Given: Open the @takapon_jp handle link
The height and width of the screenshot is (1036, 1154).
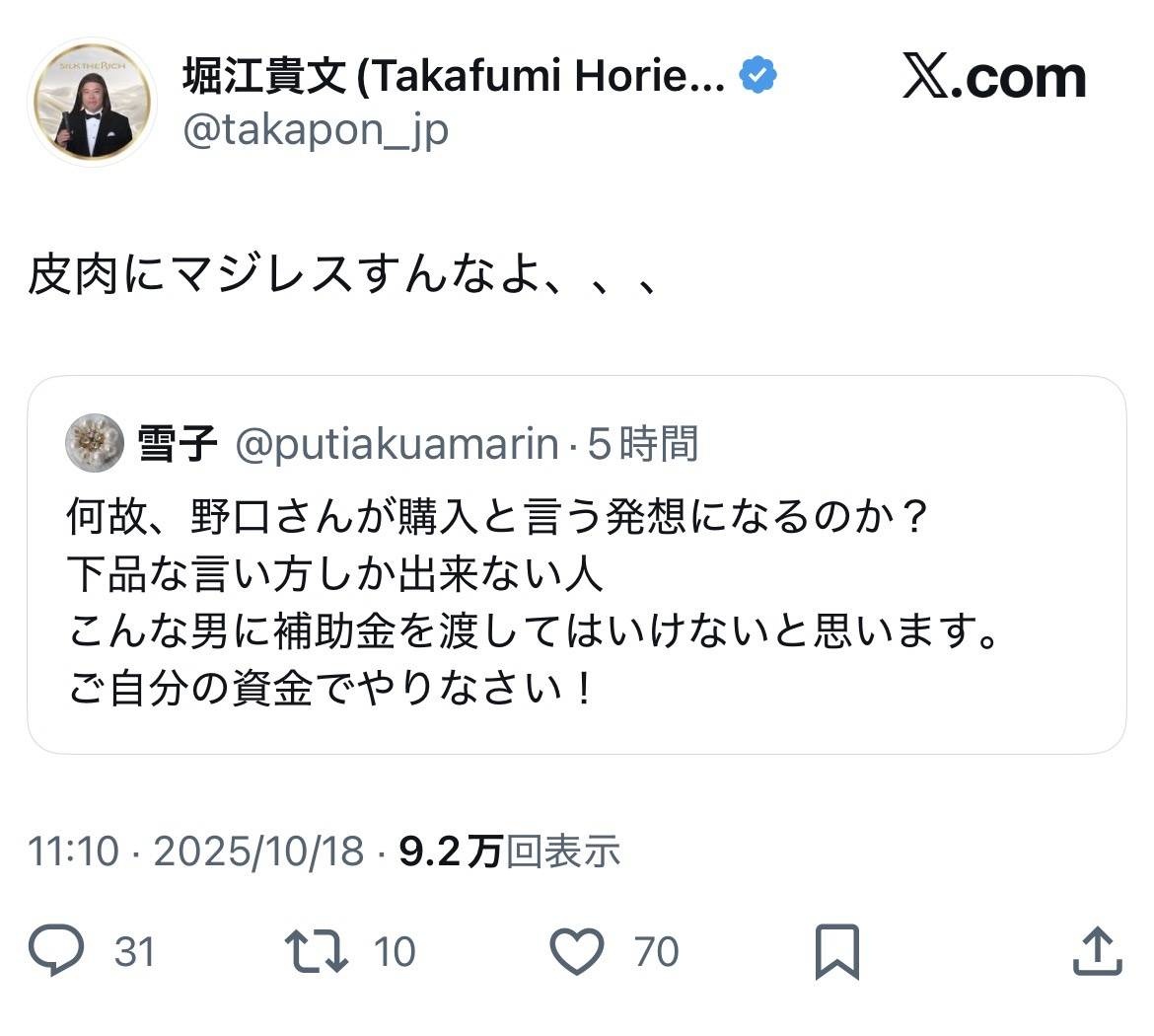Looking at the screenshot, I should click(316, 129).
